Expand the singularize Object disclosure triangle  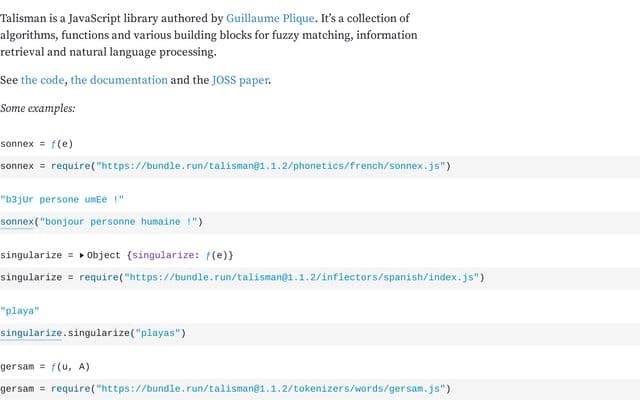tap(82, 256)
